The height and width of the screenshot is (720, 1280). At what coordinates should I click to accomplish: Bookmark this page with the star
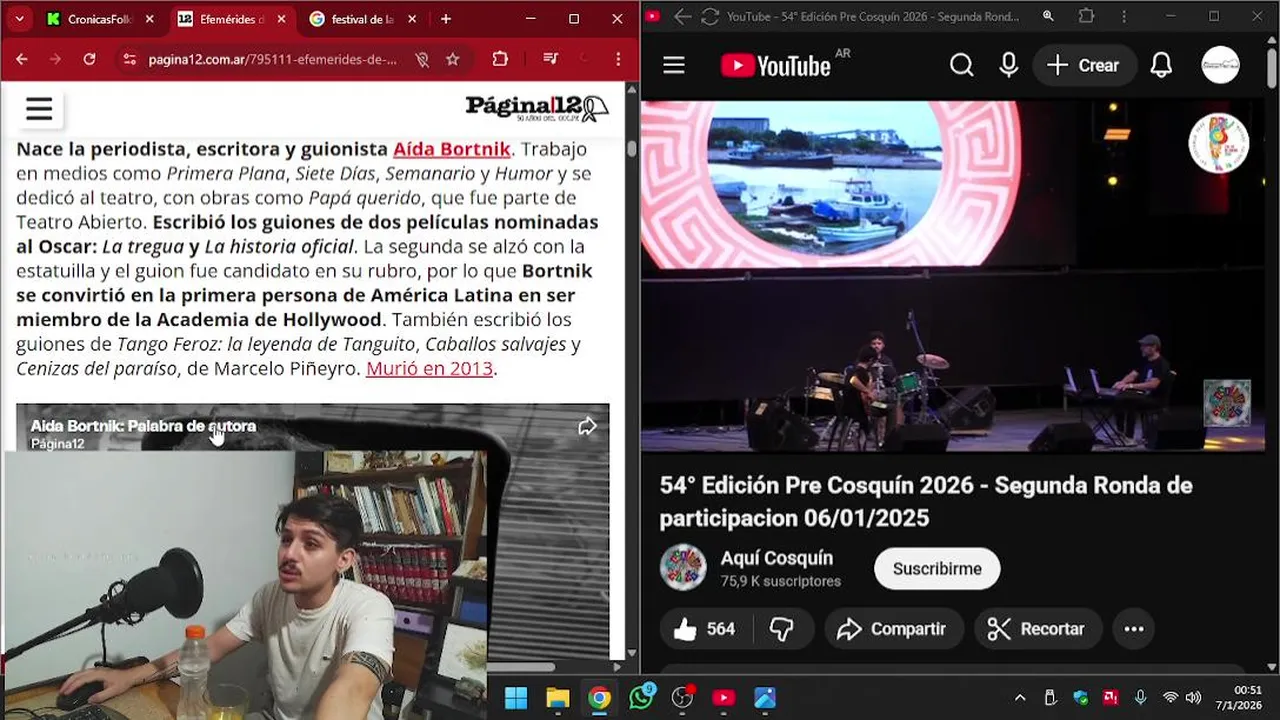pyautogui.click(x=452, y=59)
